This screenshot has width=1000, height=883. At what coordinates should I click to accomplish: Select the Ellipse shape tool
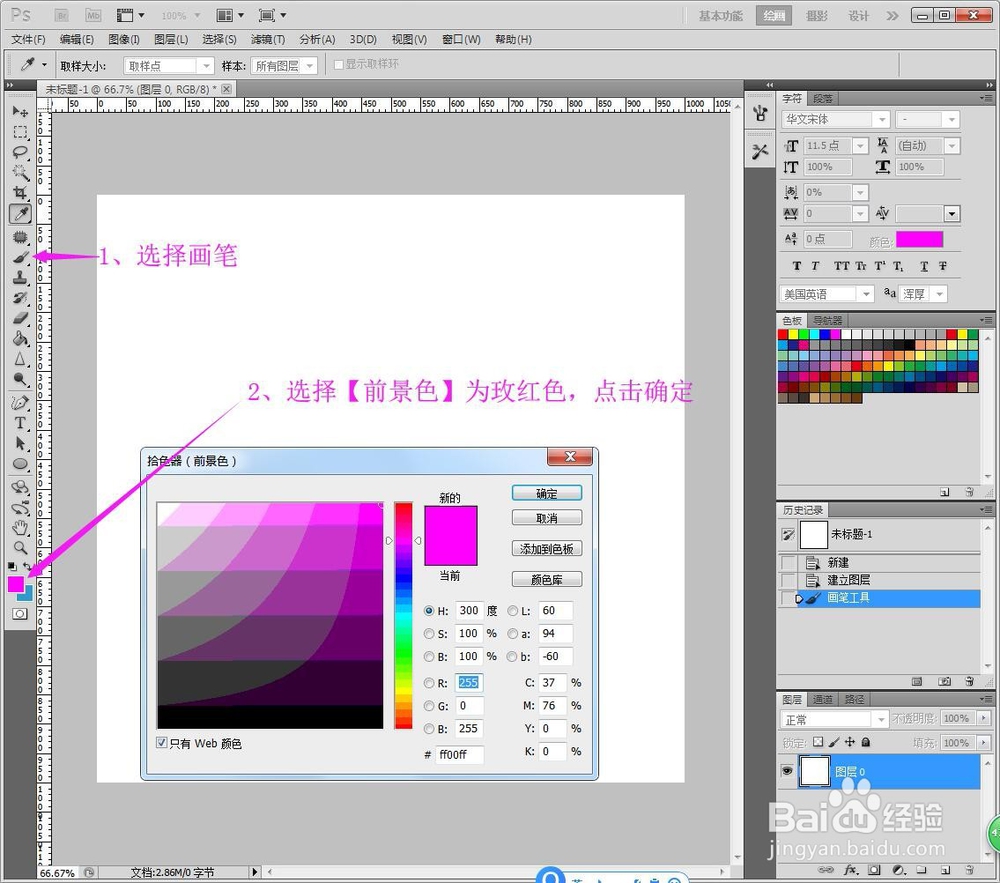20,464
